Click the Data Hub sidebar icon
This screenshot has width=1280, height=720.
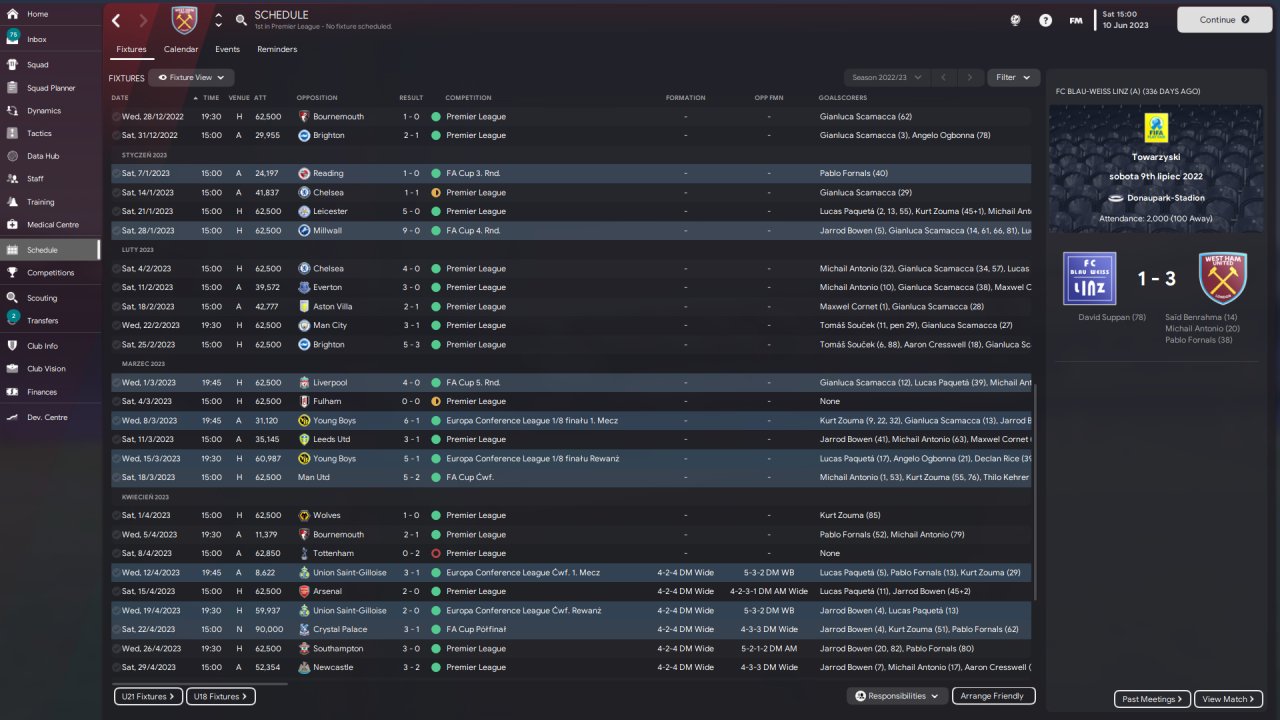(x=12, y=156)
